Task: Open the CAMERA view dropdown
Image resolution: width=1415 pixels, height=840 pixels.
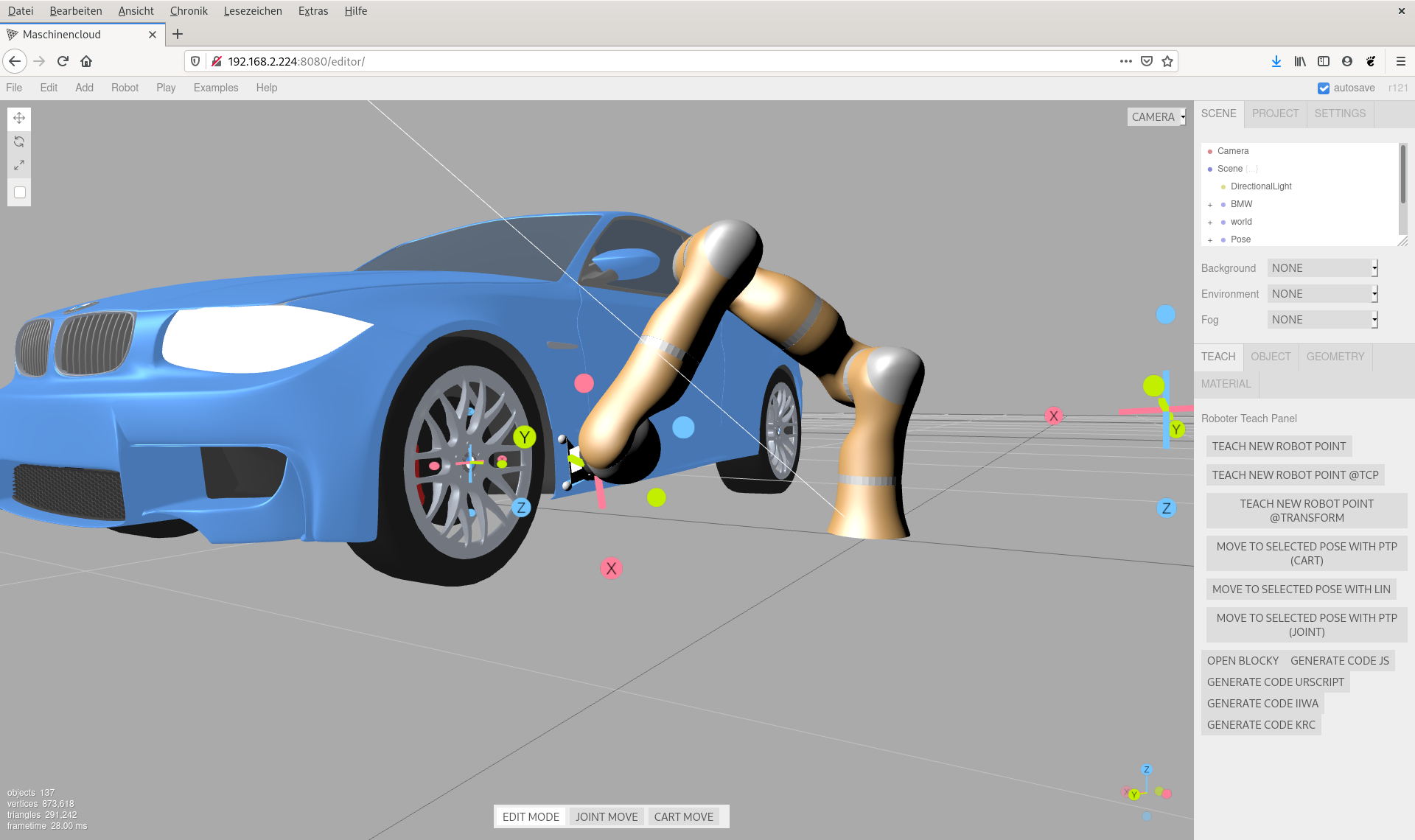Action: 1157,117
